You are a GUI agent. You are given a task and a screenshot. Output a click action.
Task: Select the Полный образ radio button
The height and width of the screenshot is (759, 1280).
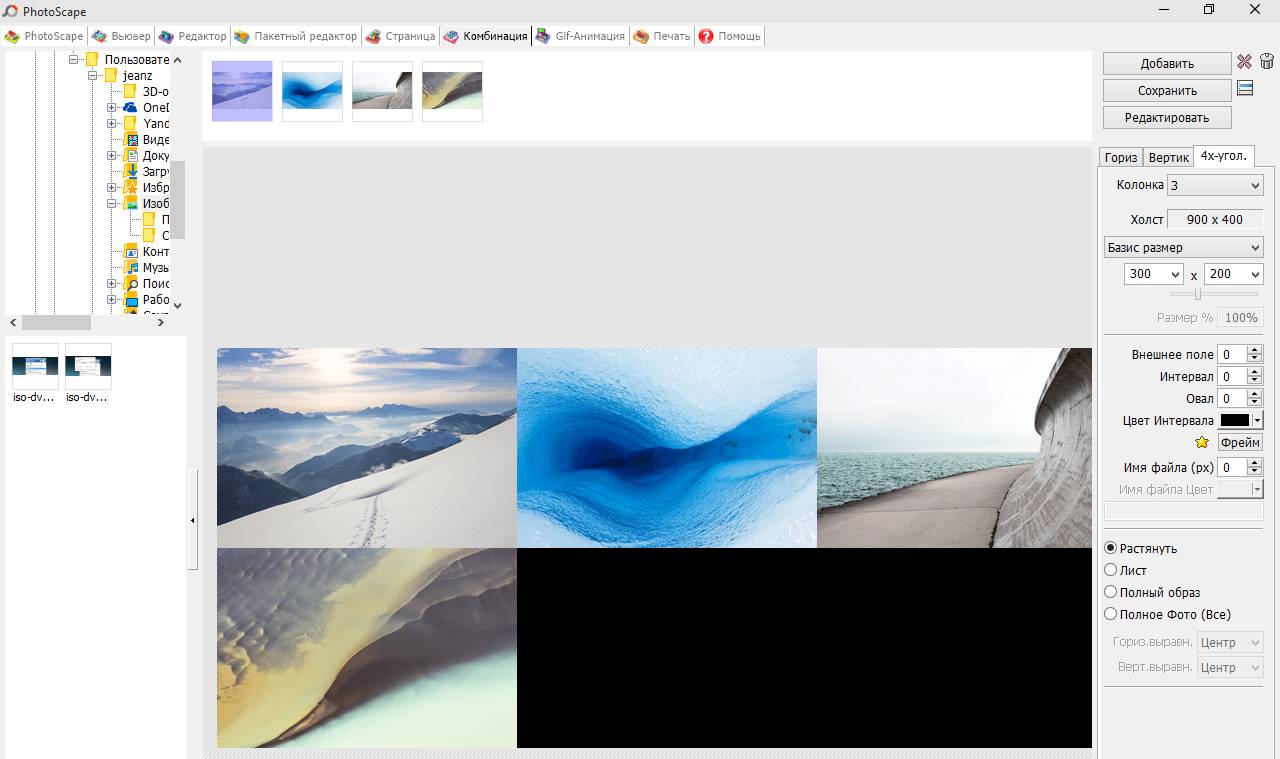click(1110, 592)
